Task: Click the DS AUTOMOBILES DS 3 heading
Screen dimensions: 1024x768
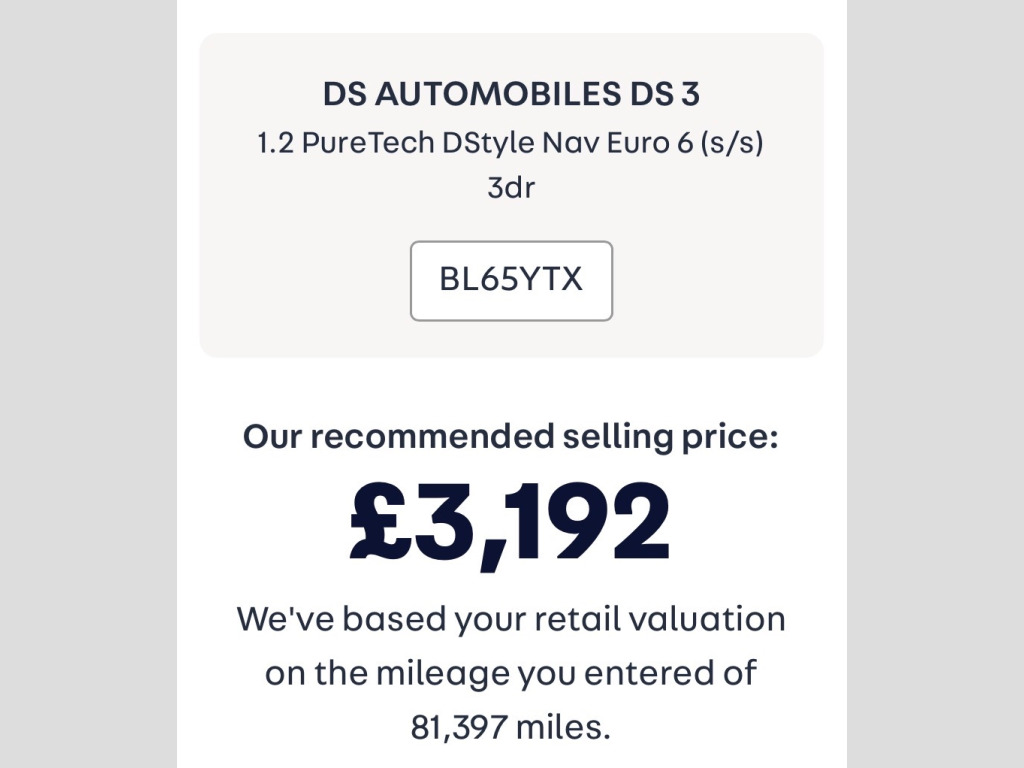Action: 511,95
